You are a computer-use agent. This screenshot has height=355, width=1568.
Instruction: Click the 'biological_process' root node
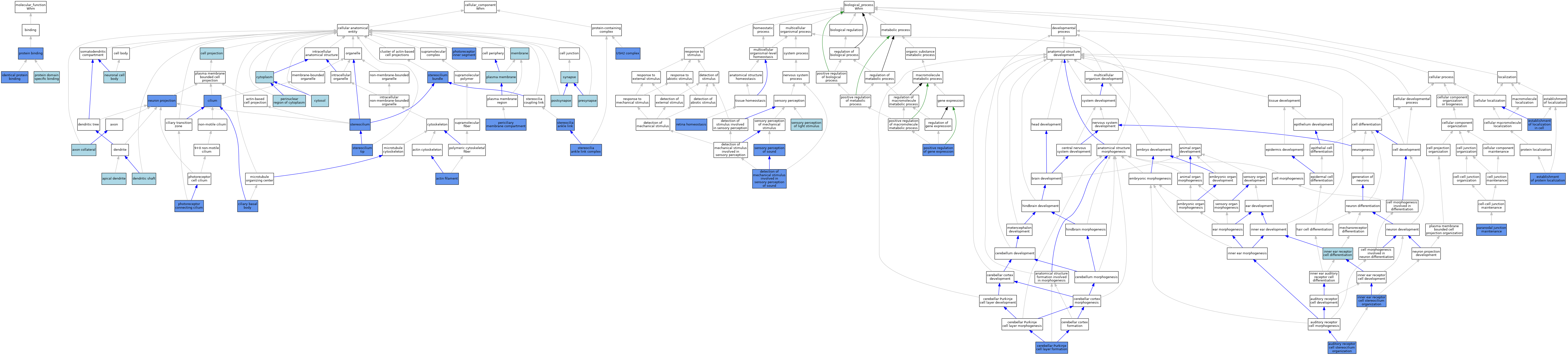coord(859,7)
